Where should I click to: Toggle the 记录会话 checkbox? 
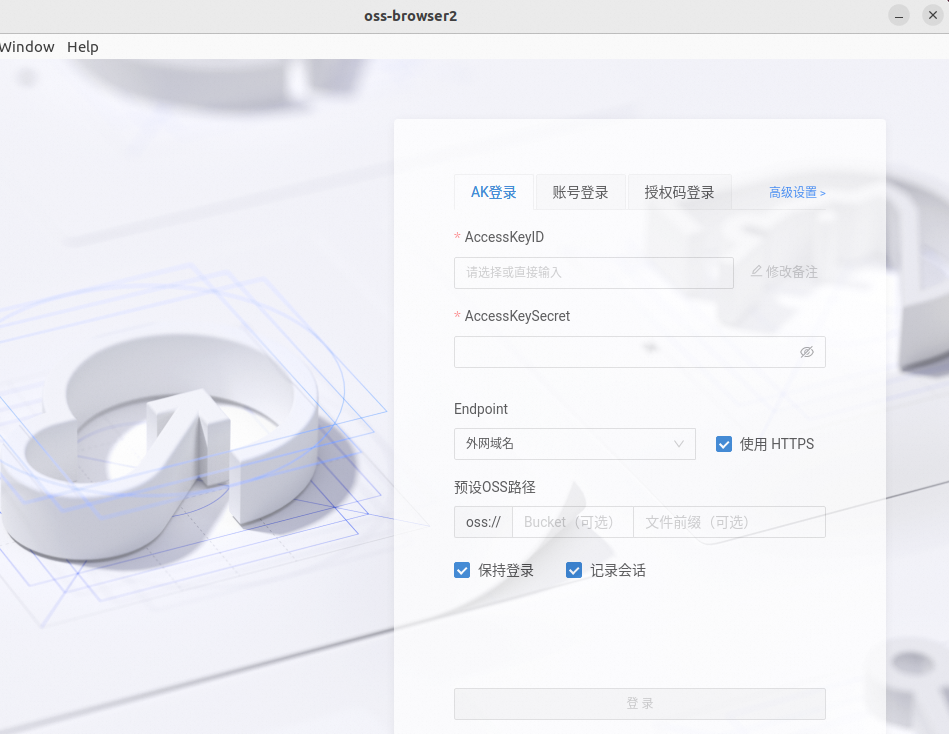pyautogui.click(x=574, y=570)
